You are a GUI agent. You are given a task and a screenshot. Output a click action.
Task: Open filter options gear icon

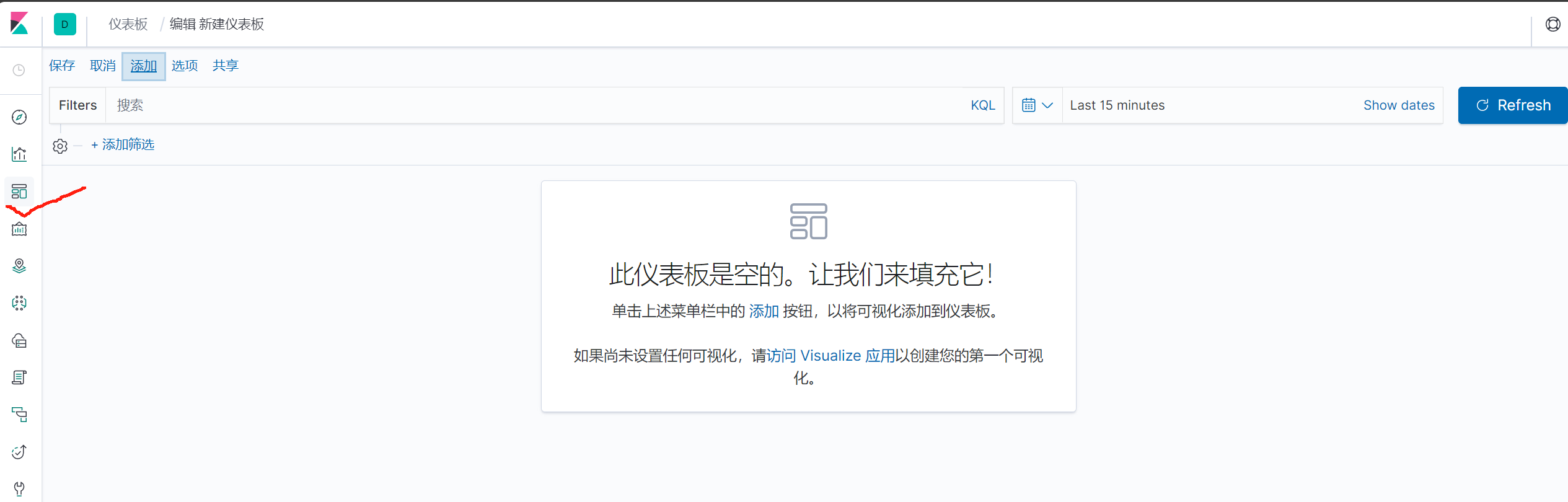tap(60, 146)
